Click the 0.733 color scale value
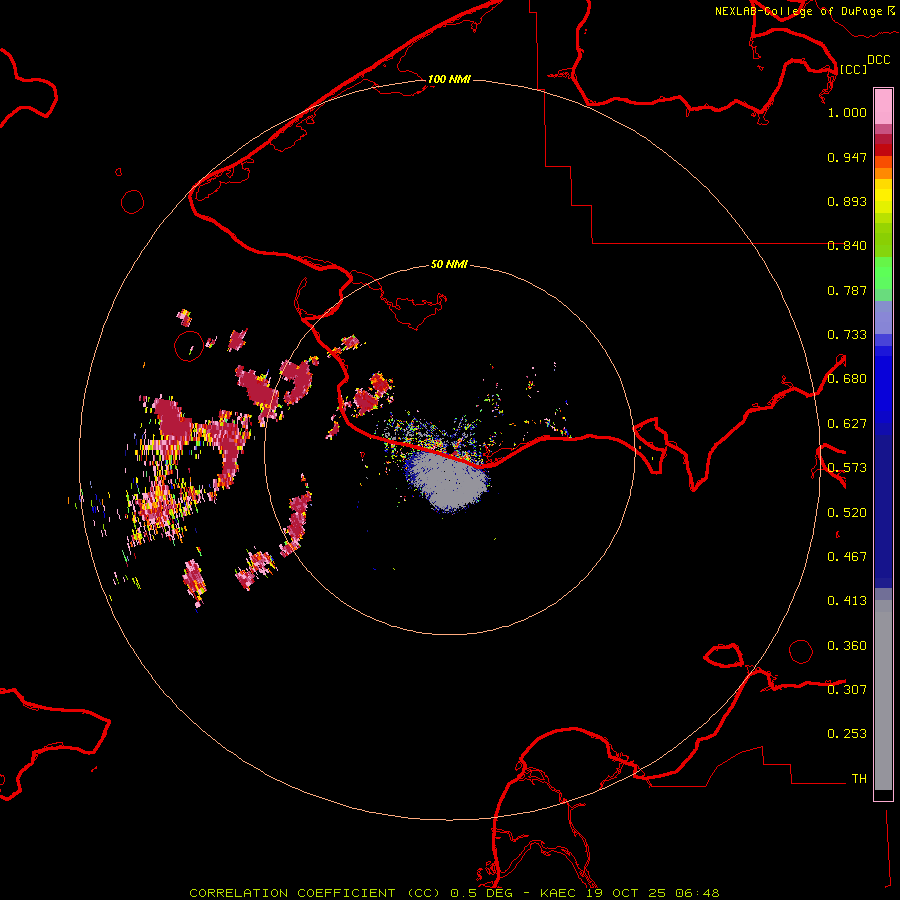 pos(847,335)
